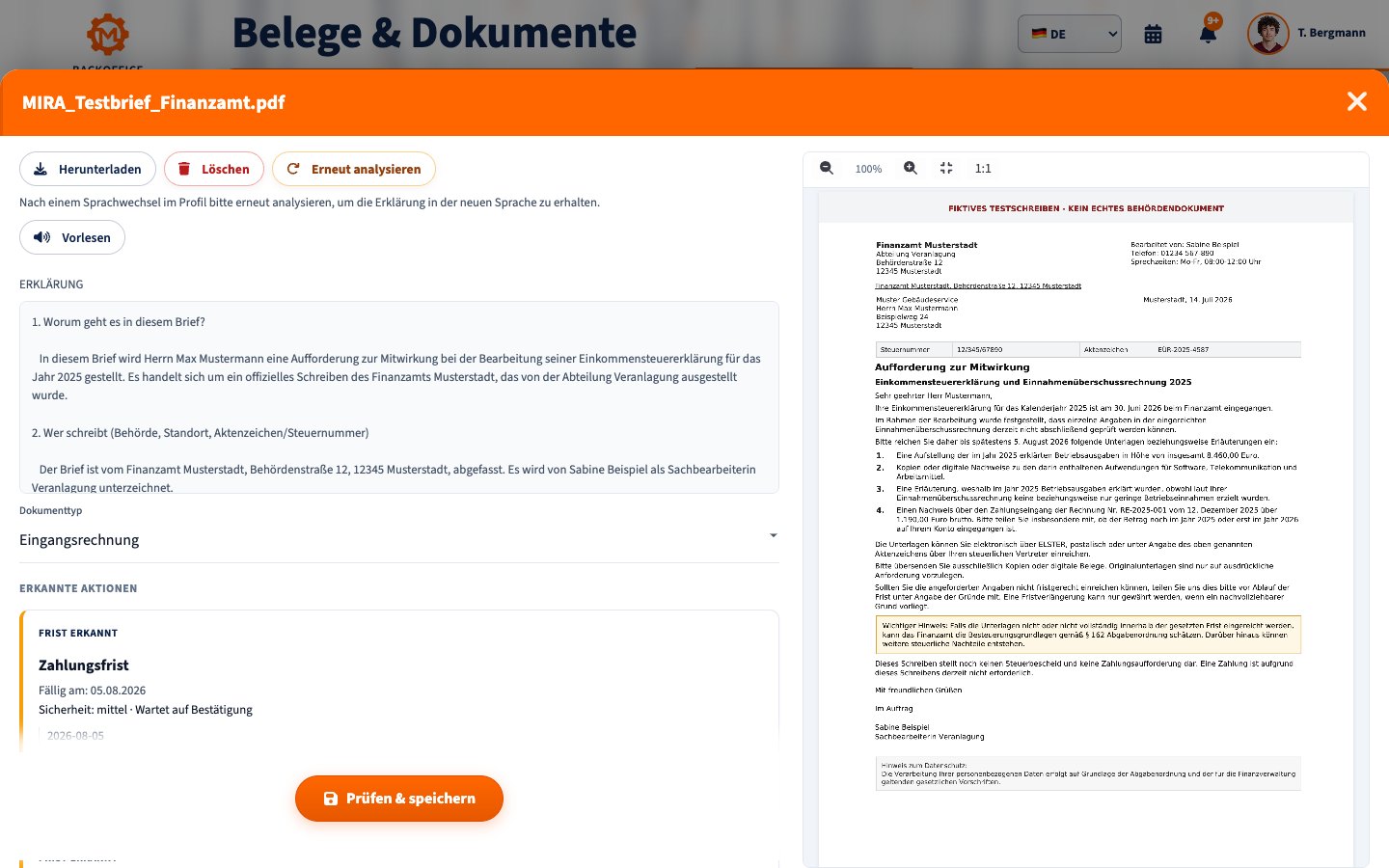Click the PDF document page preview
Viewport: 1389px width, 868px height.
(x=1085, y=529)
